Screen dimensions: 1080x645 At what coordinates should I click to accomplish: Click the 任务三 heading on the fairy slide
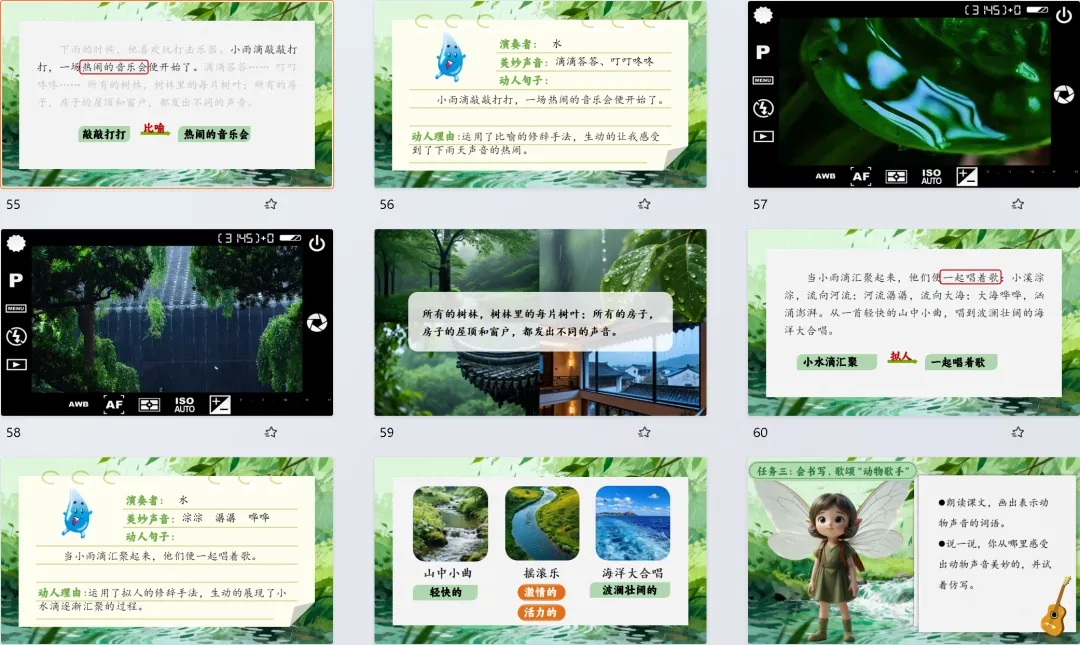coord(833,471)
